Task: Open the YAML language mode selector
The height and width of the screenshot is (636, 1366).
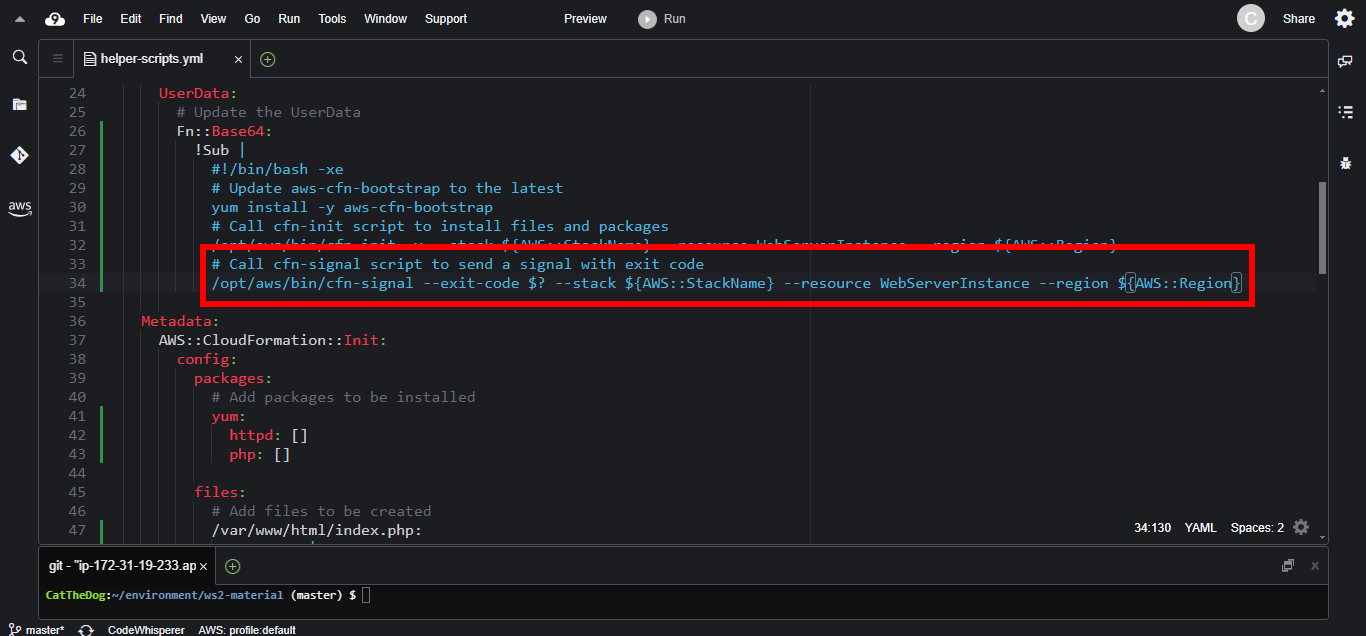Action: (x=1200, y=527)
